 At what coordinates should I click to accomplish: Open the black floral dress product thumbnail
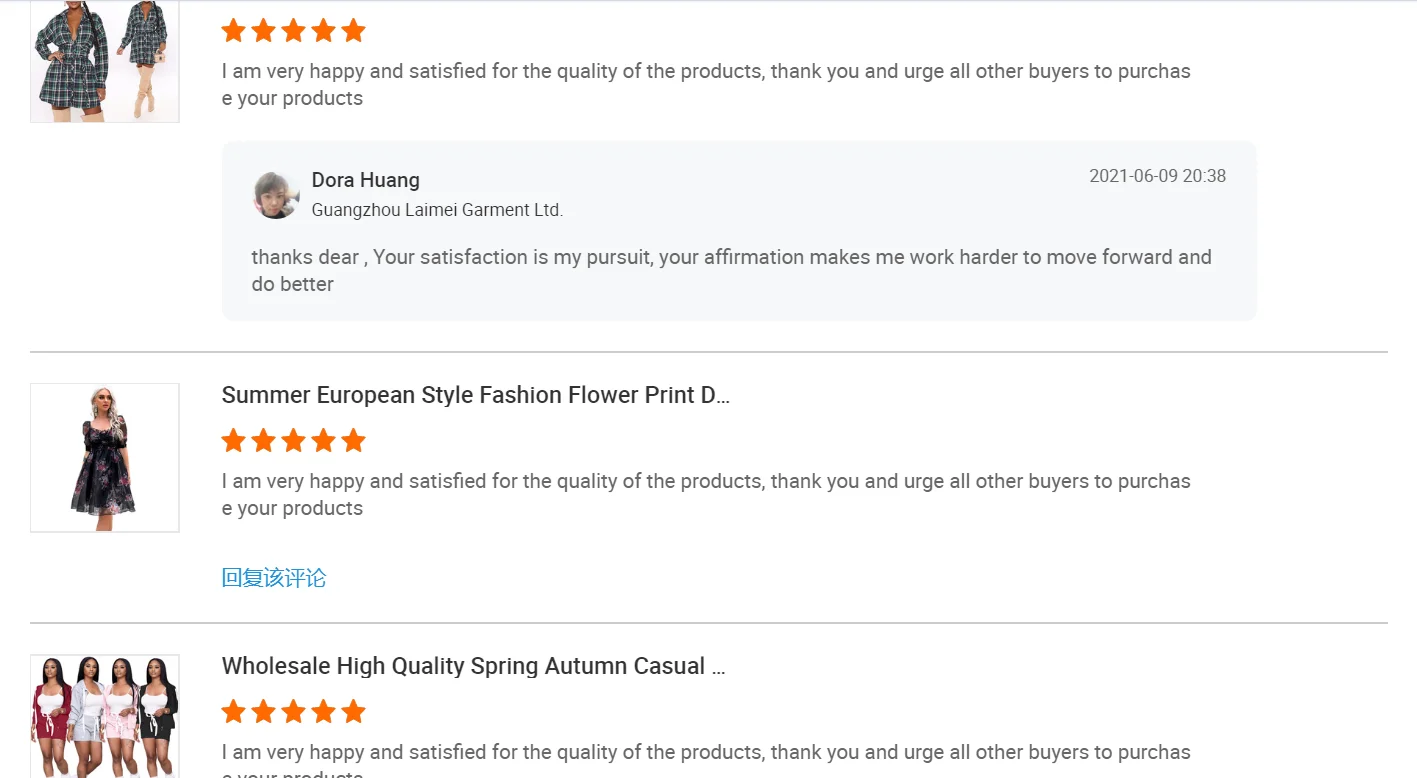pyautogui.click(x=104, y=457)
